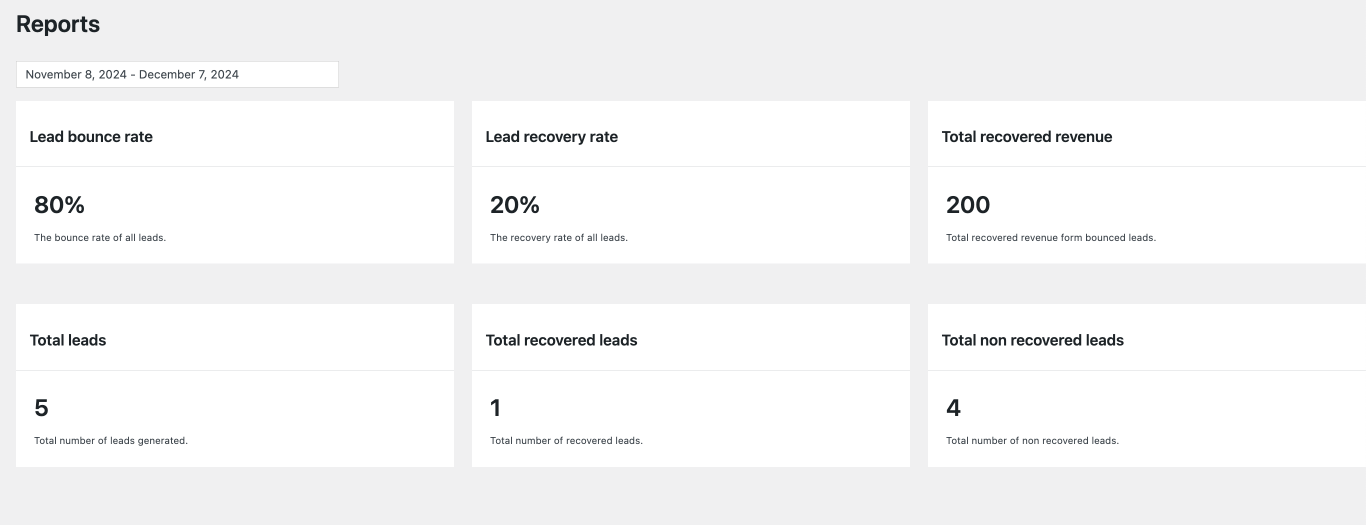Click 'The recovery rate of all leads' text

(x=559, y=238)
